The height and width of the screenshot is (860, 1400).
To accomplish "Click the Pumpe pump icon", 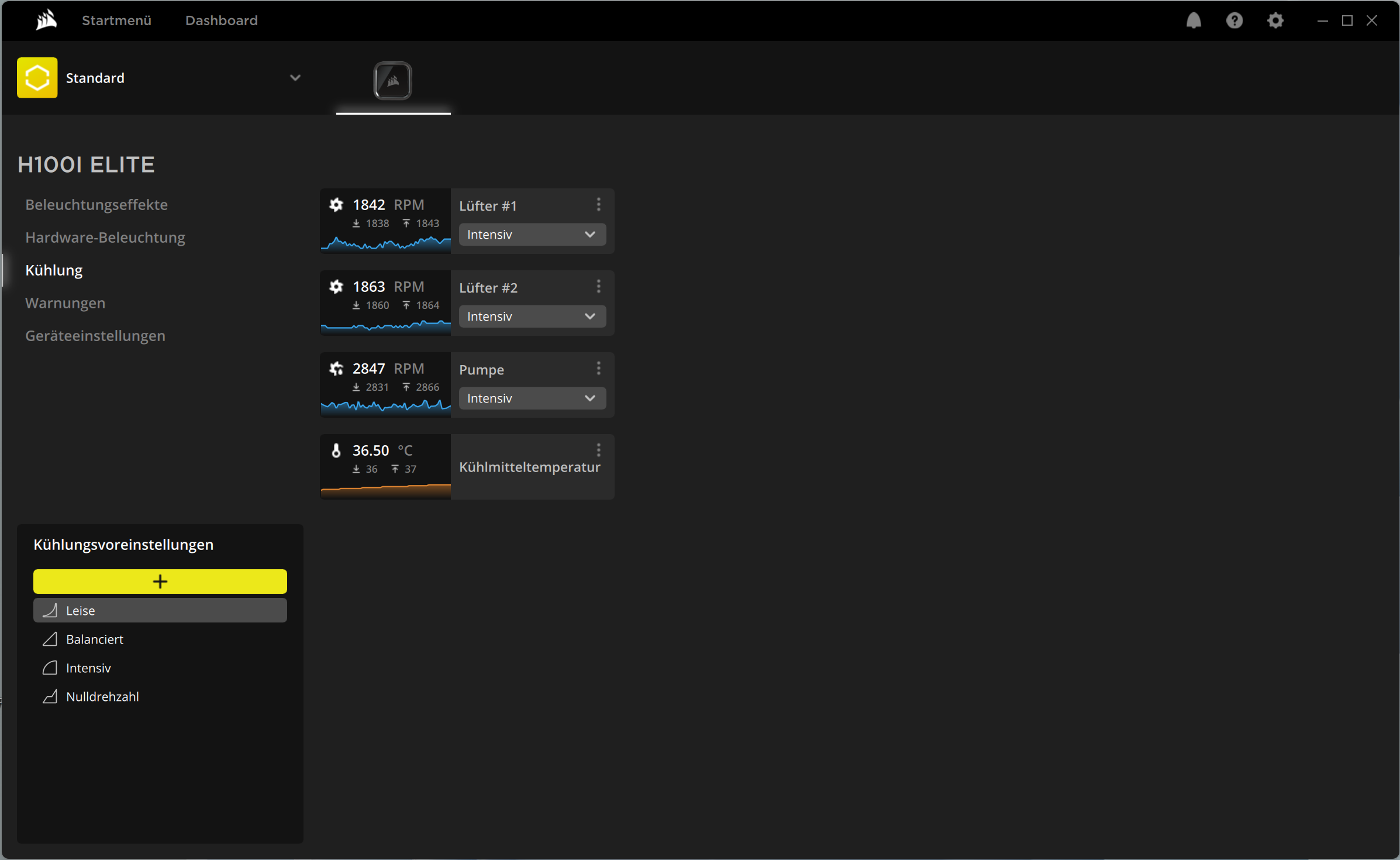I will pos(336,369).
